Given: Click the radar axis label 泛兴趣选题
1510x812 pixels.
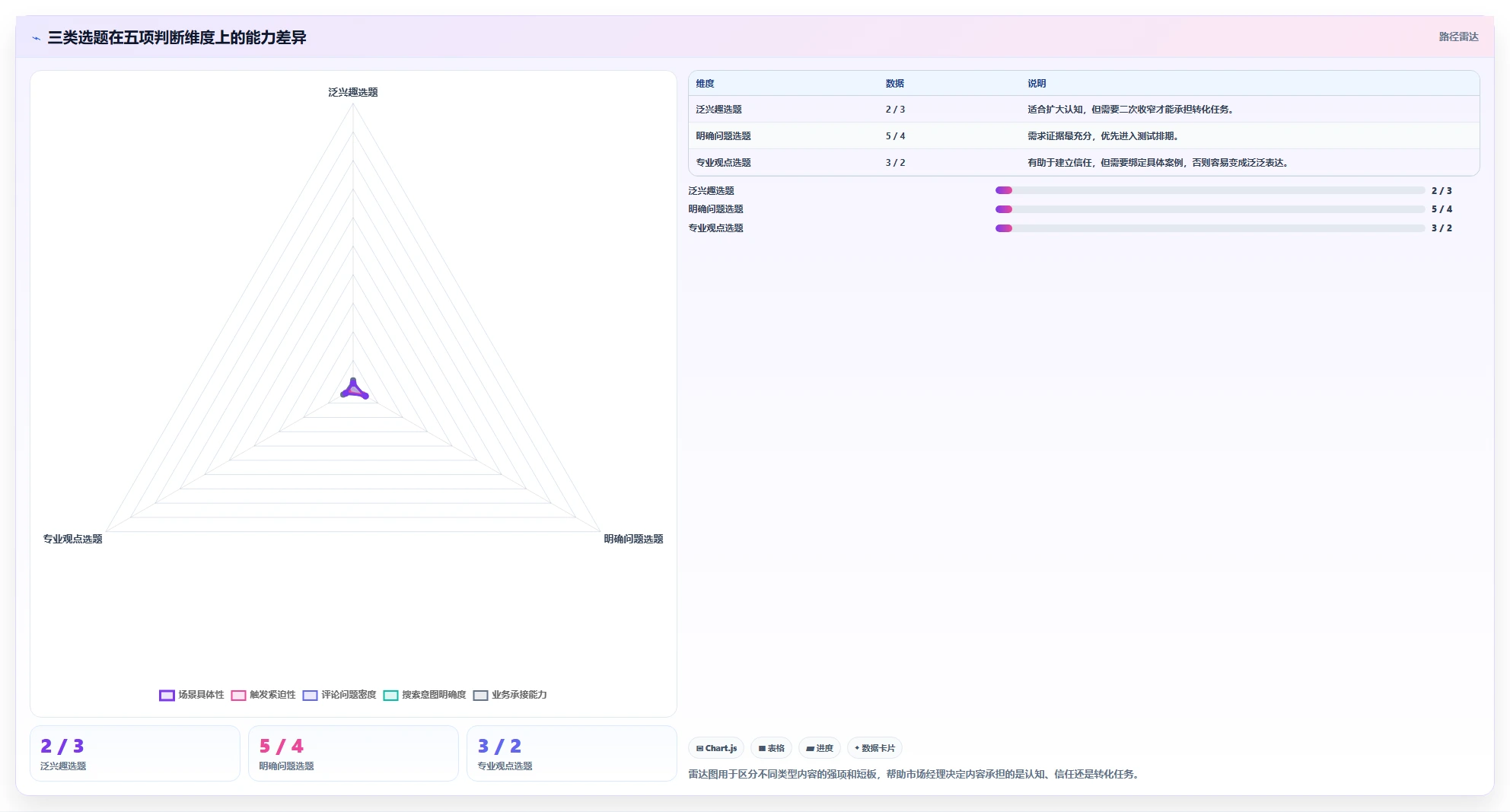Looking at the screenshot, I should (353, 92).
